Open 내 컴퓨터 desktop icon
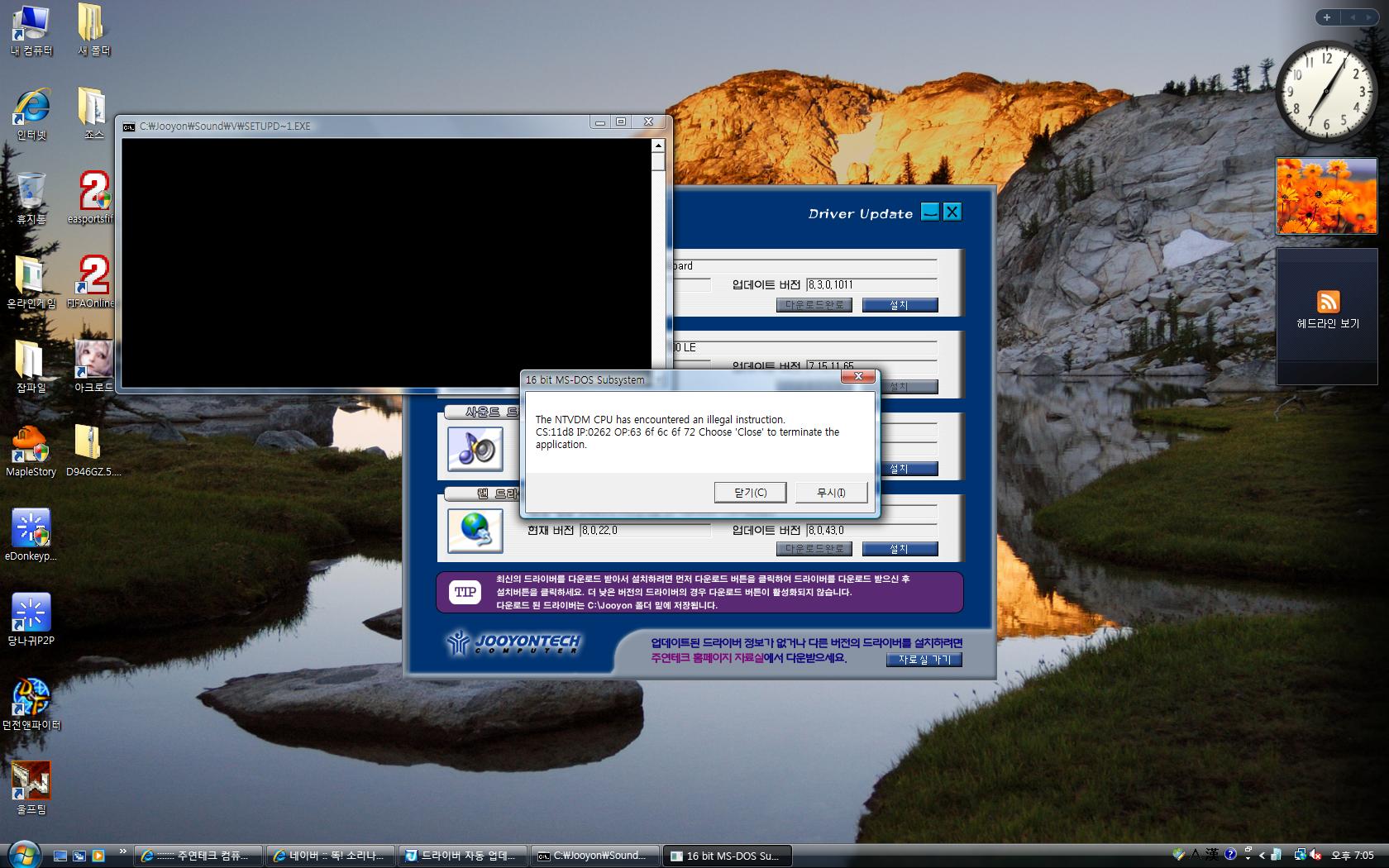 pos(31,25)
